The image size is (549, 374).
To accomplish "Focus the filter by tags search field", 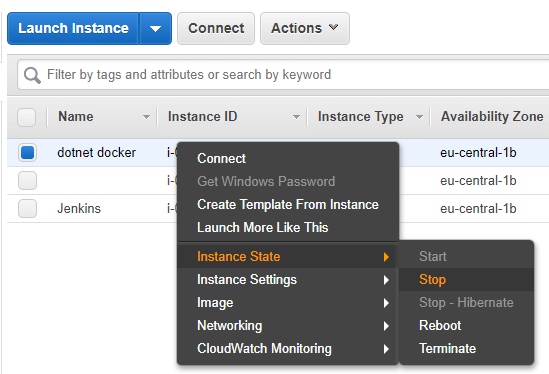I will coord(284,75).
